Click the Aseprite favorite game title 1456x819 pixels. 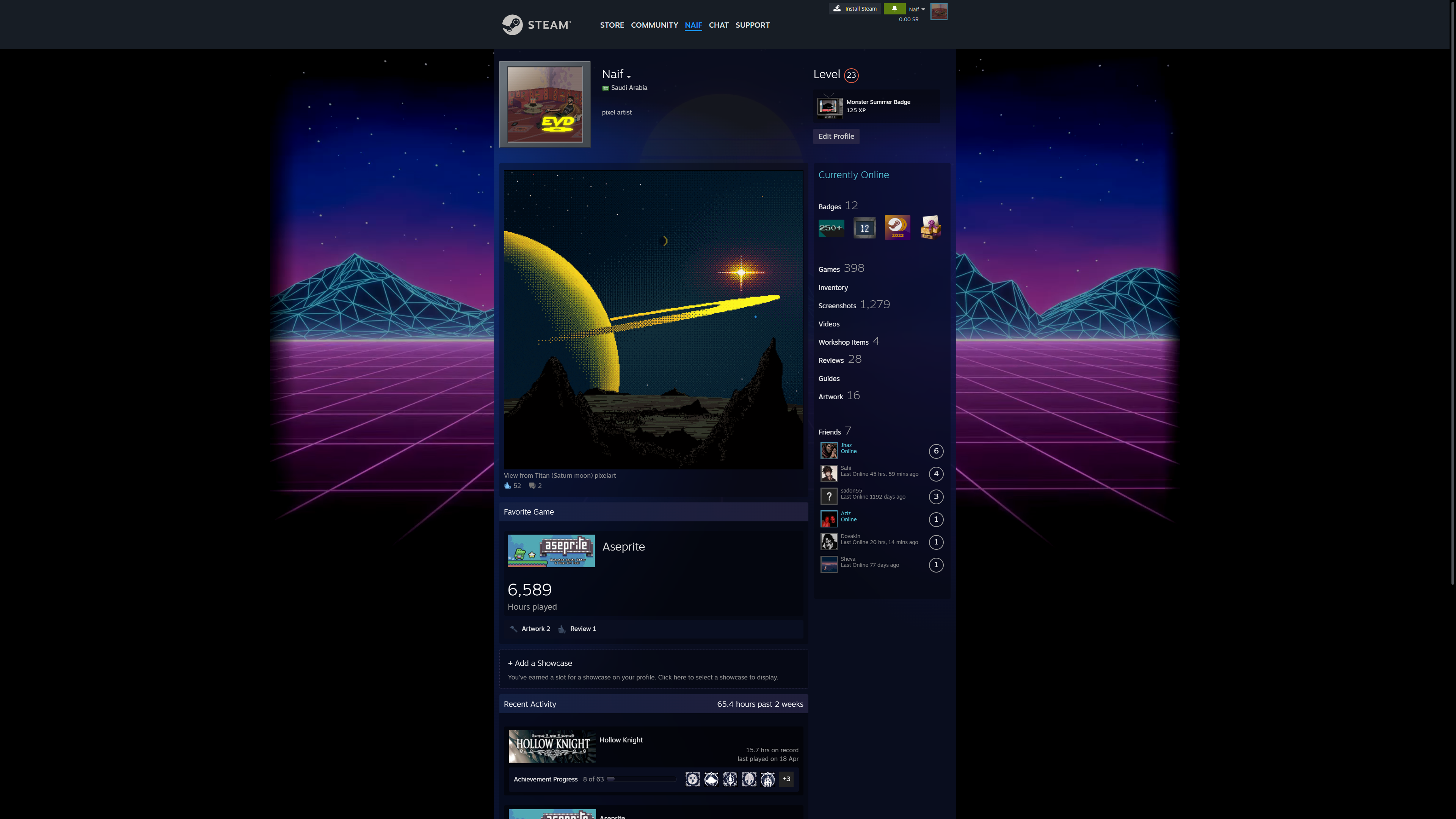(623, 546)
